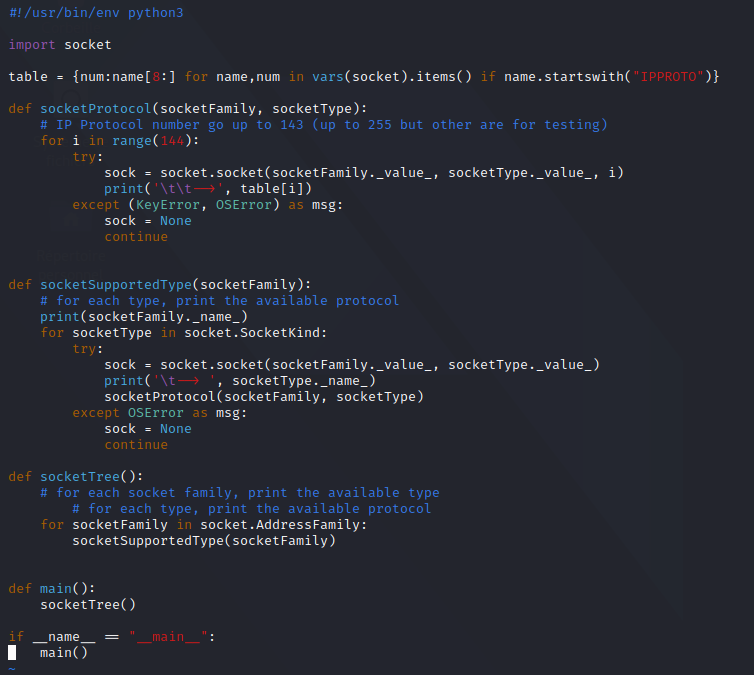Click 'socketSupportedType' in its def line
754x675 pixels.
(116, 285)
